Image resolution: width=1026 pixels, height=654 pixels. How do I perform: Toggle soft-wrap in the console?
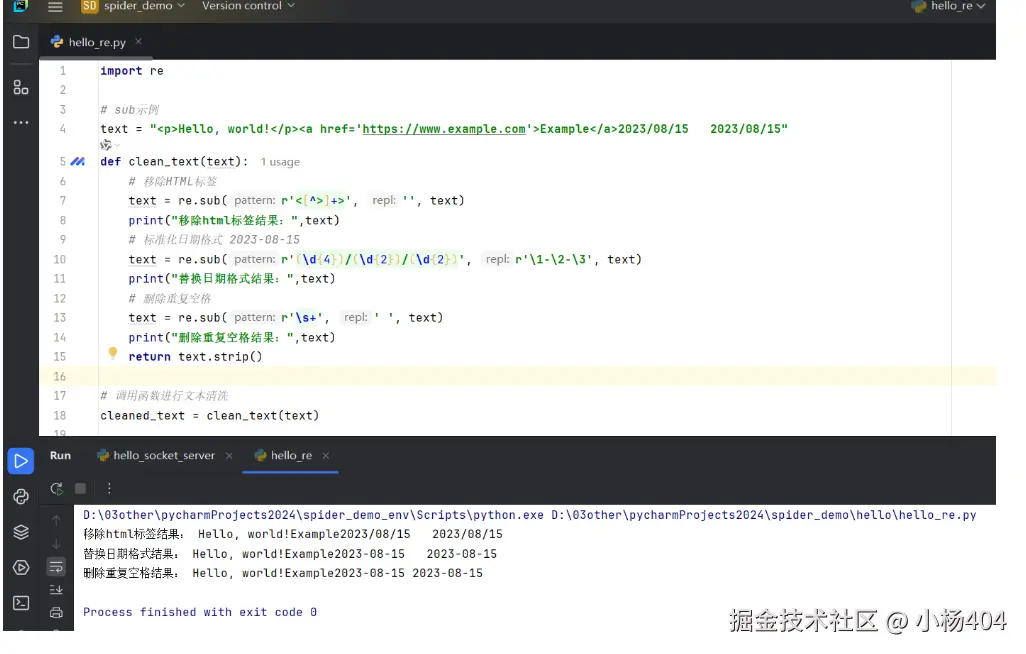[56, 567]
